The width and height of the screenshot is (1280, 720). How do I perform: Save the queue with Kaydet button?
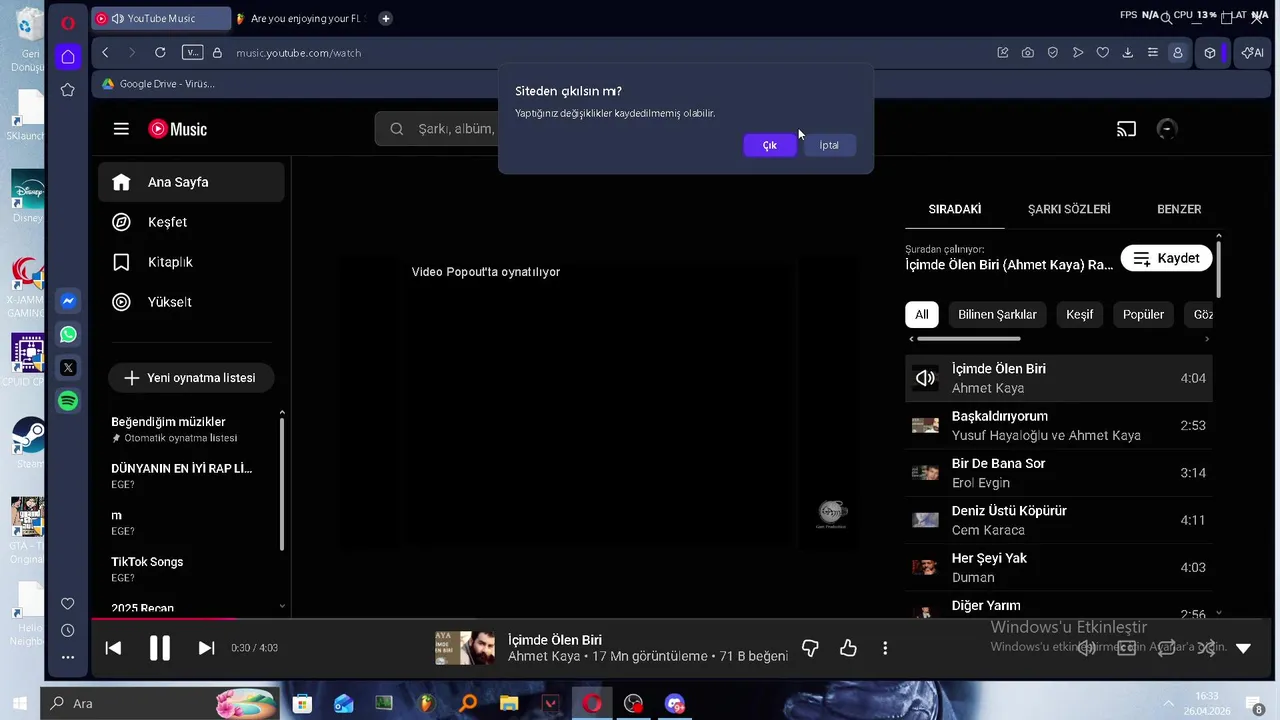click(x=1167, y=258)
